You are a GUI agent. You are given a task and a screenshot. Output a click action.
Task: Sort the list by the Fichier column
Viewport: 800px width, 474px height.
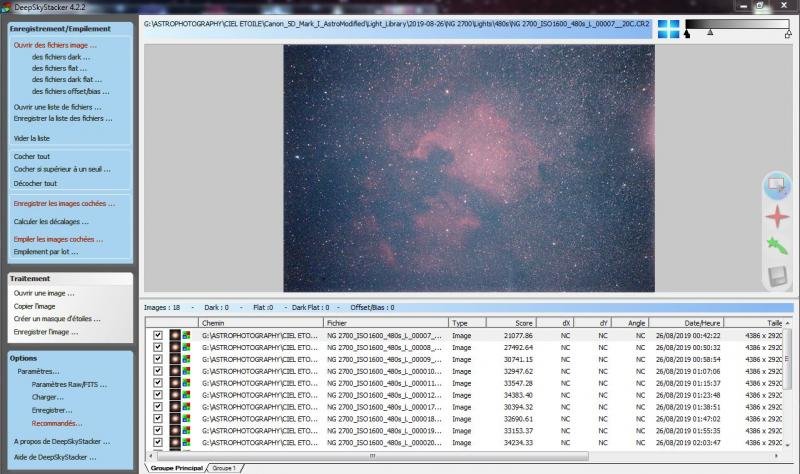tap(386, 323)
